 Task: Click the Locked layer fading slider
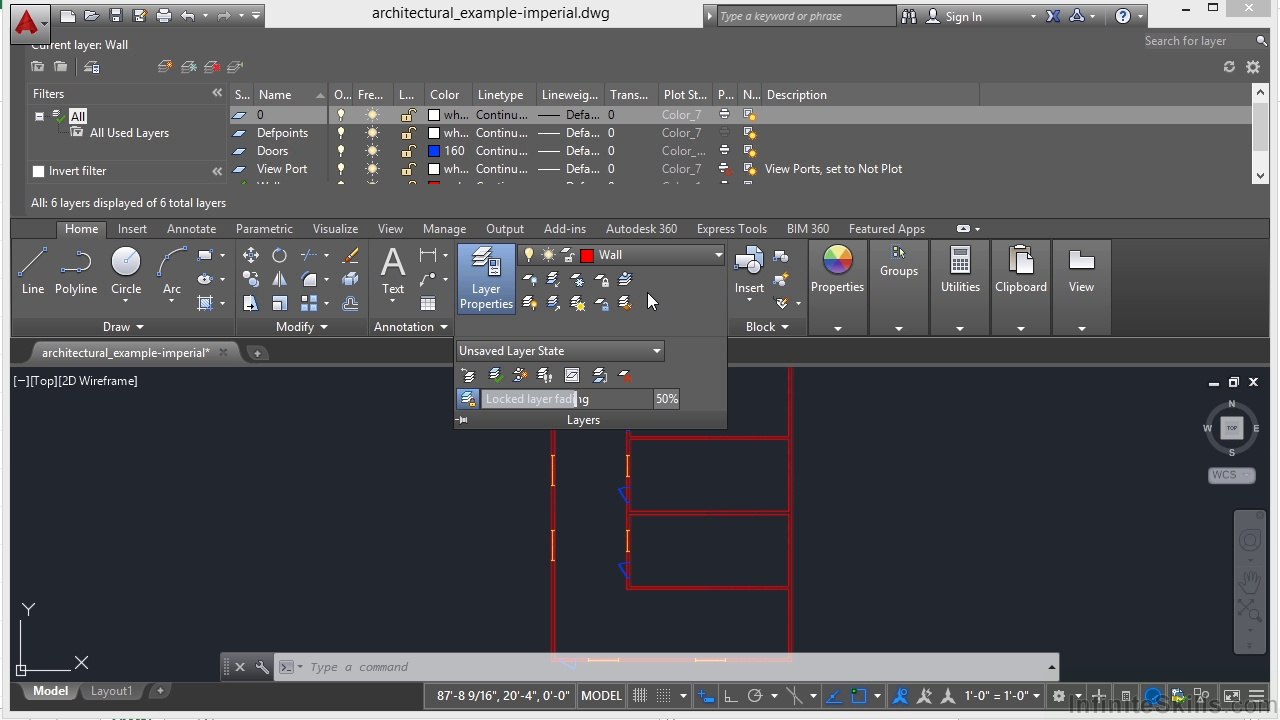(x=567, y=399)
